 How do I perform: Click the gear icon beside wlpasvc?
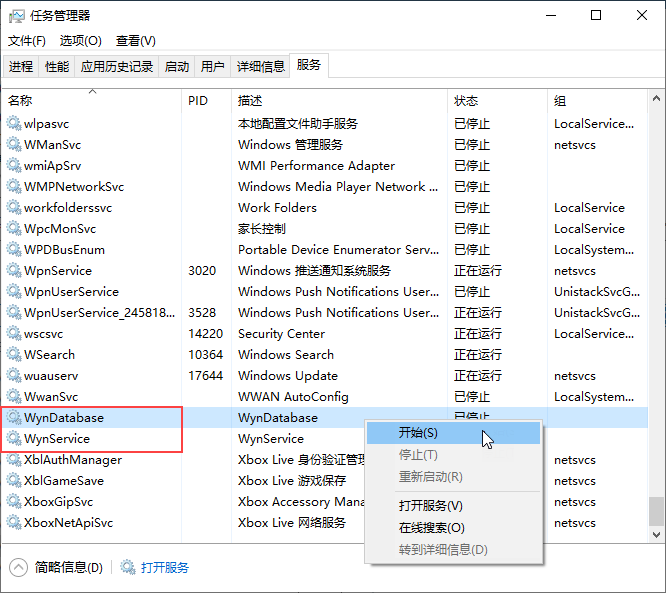coord(14,123)
